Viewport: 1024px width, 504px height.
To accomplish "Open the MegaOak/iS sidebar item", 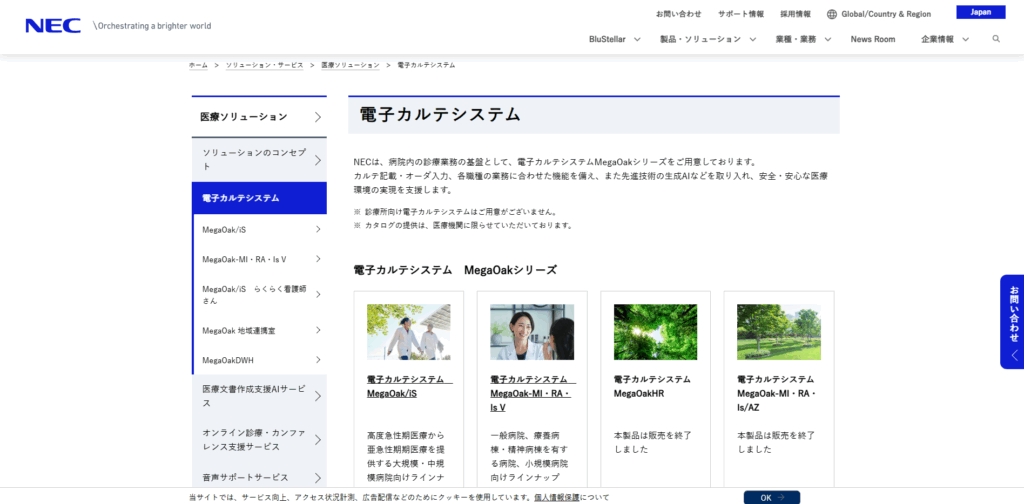I will (x=259, y=230).
